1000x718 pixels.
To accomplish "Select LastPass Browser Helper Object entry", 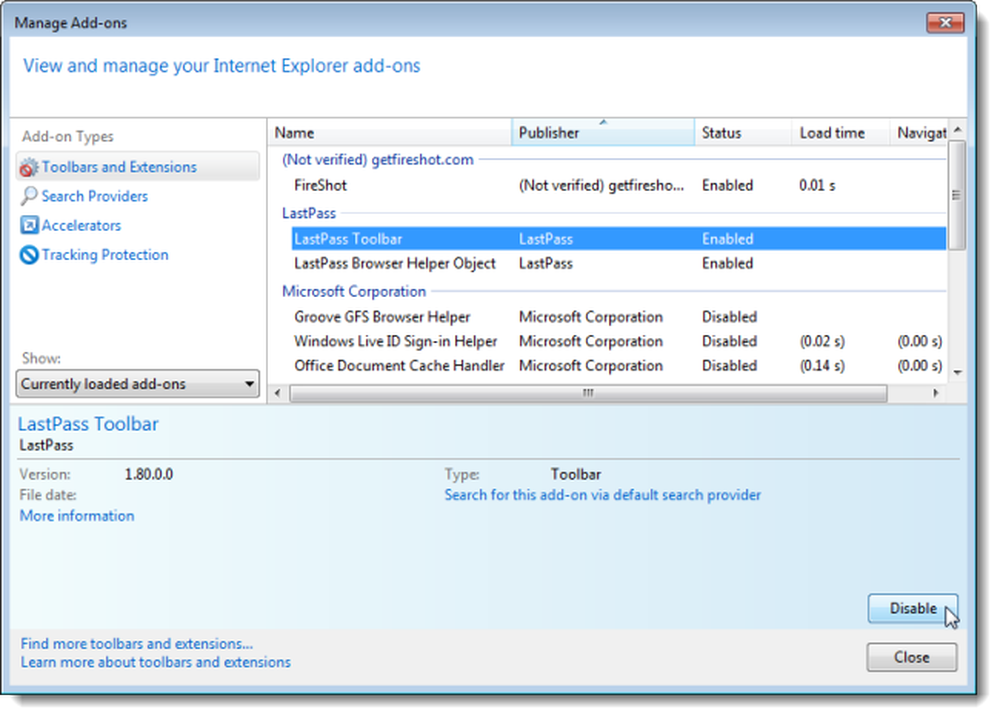I will 619,263.
